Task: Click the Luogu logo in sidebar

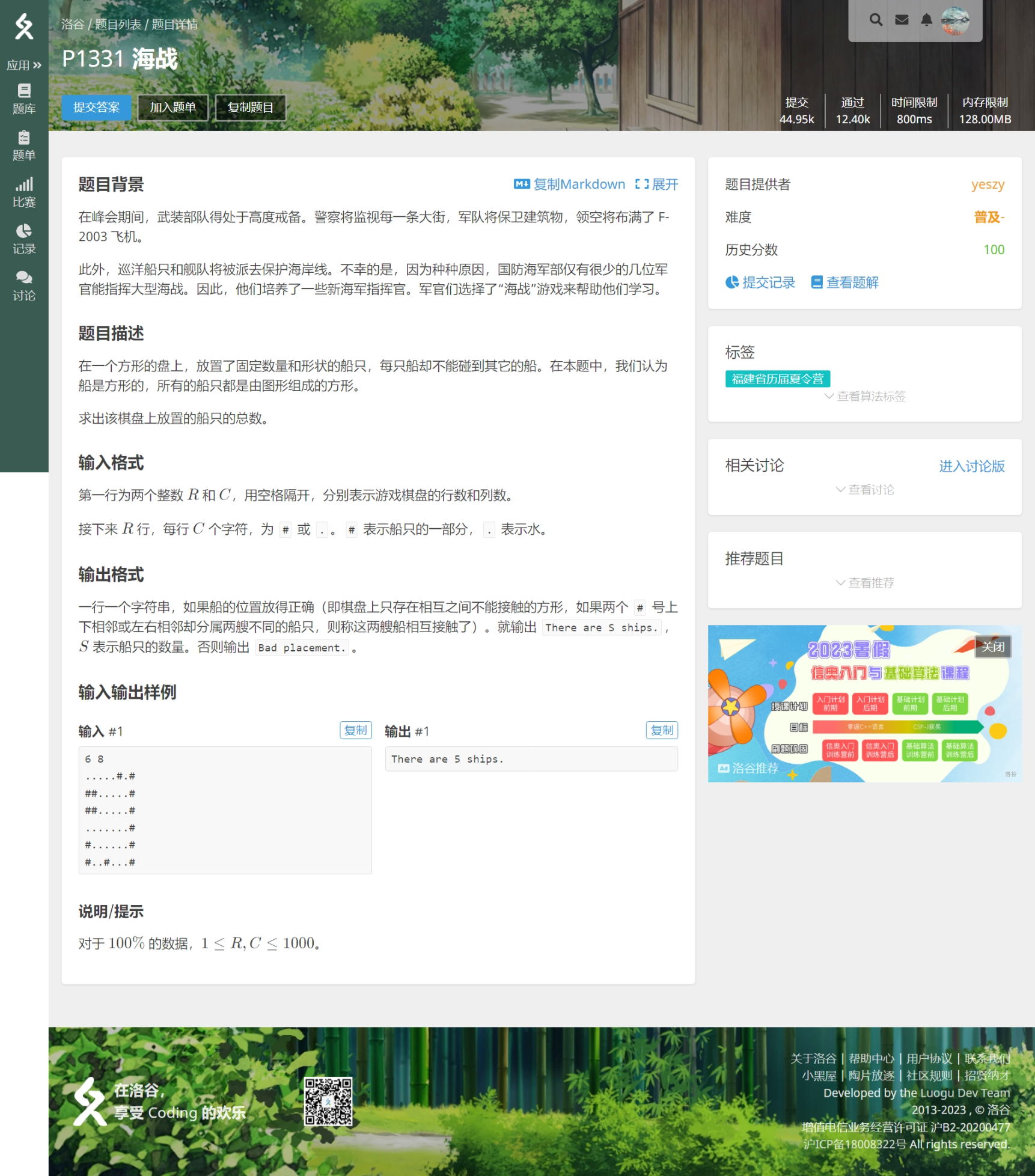Action: (x=24, y=26)
